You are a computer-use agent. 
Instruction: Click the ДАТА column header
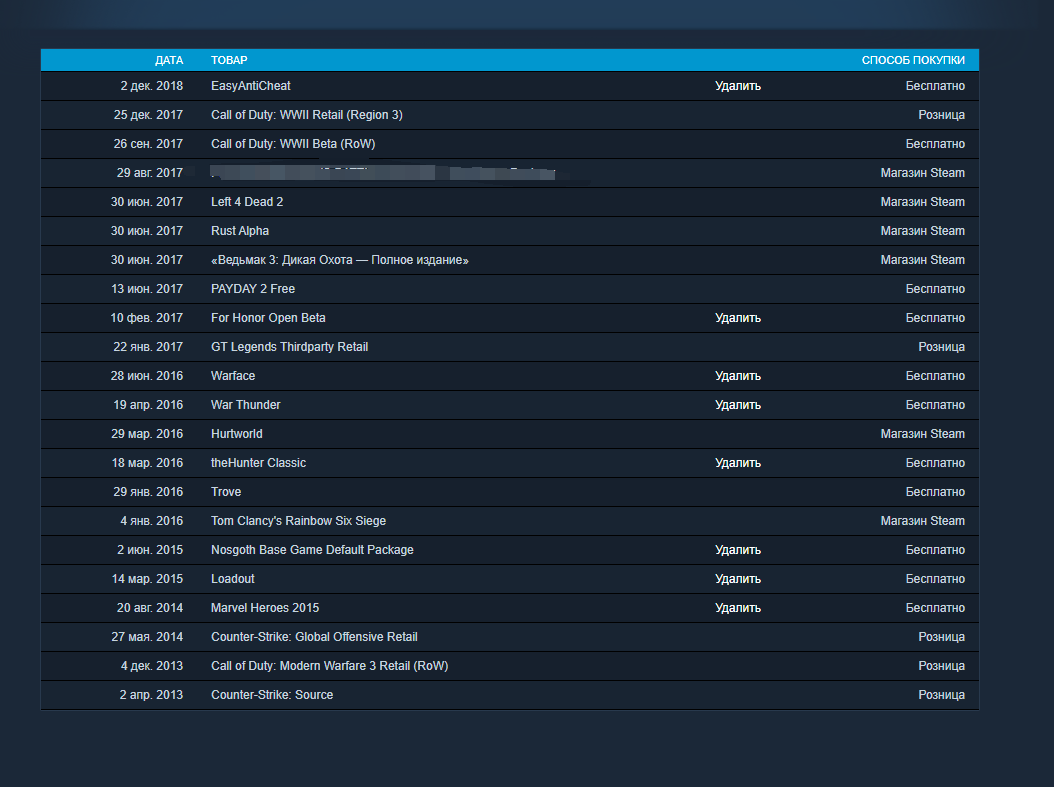tap(169, 60)
